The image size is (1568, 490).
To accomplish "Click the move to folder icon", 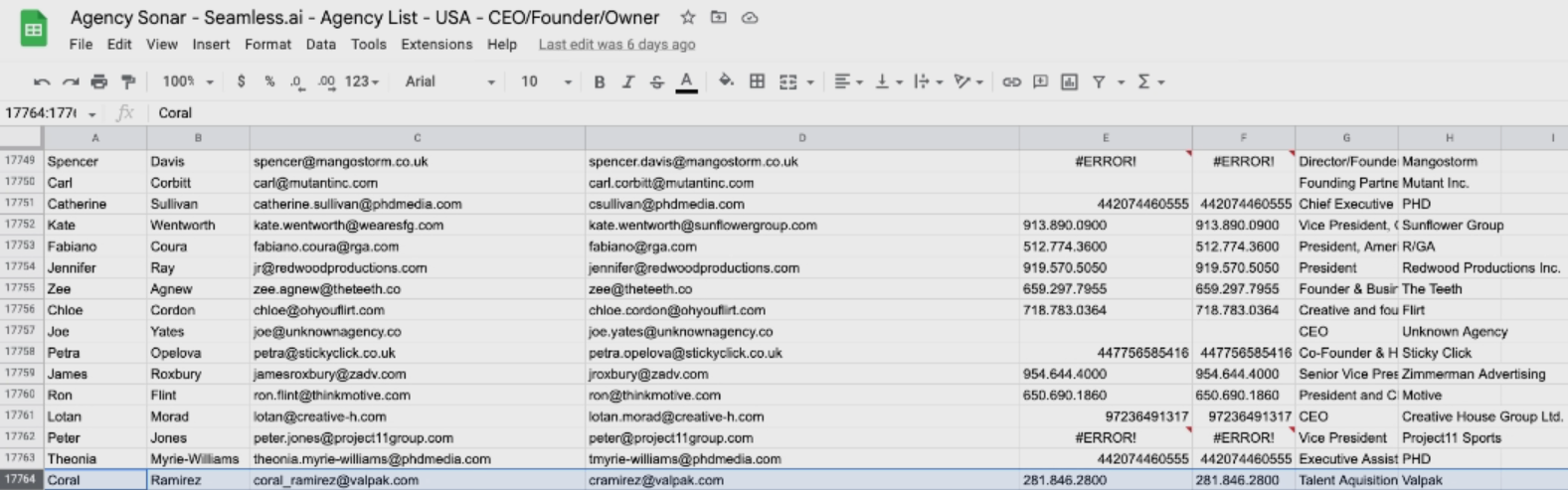I will (719, 18).
